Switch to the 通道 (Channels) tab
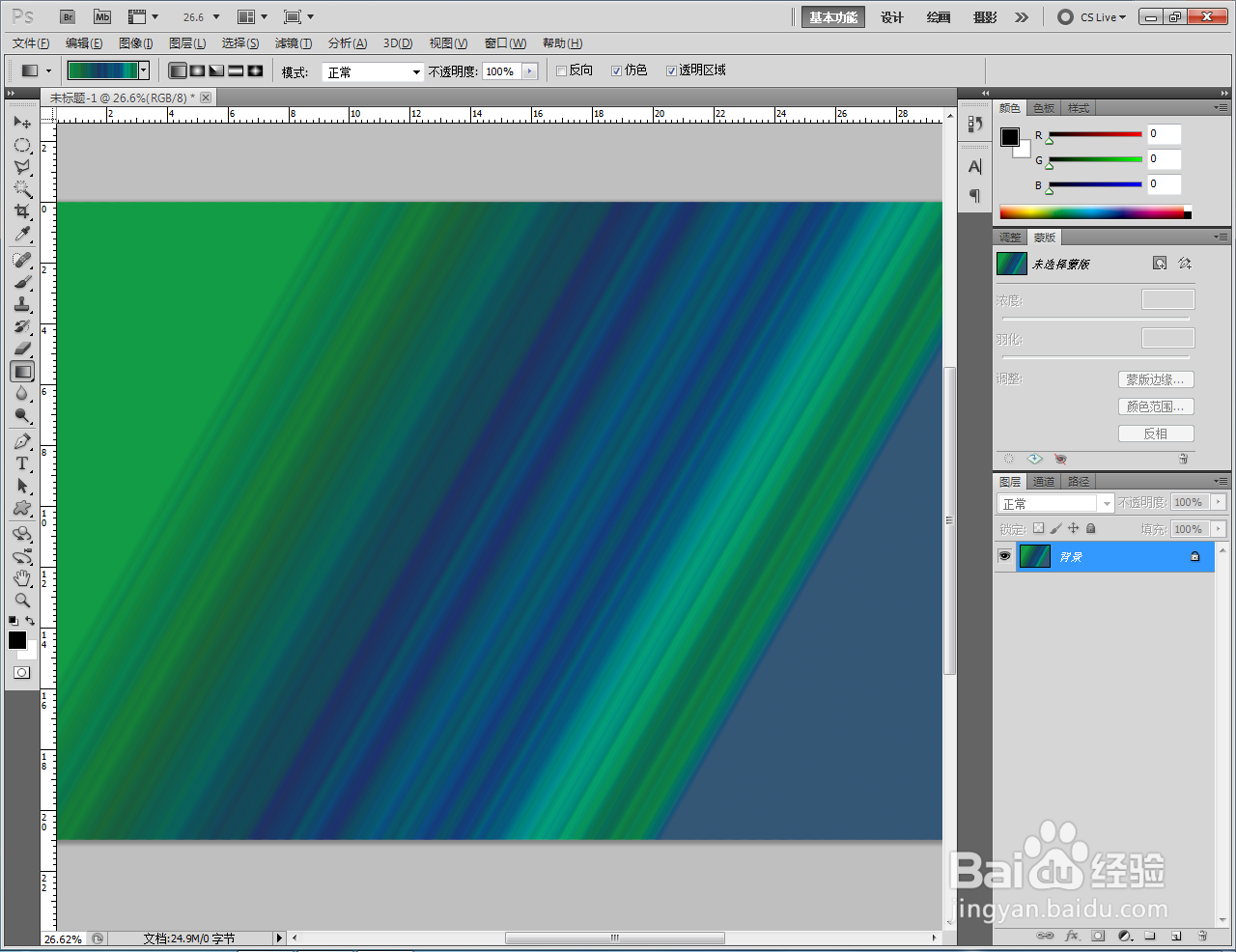The width and height of the screenshot is (1236, 952). click(1044, 482)
